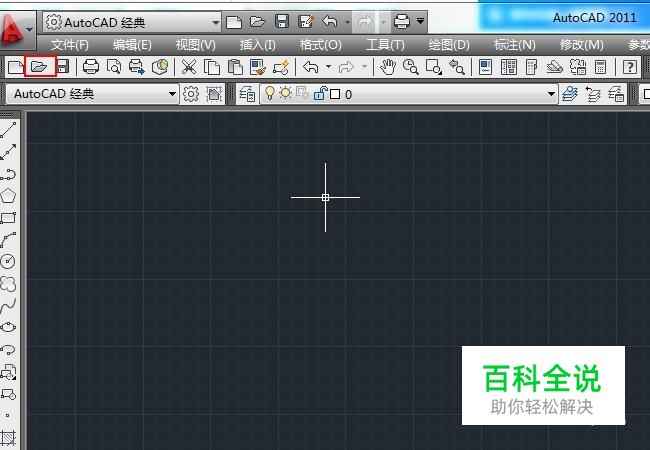This screenshot has width=650, height=450.
Task: Select the Arc draw tool
Action: click(8, 240)
